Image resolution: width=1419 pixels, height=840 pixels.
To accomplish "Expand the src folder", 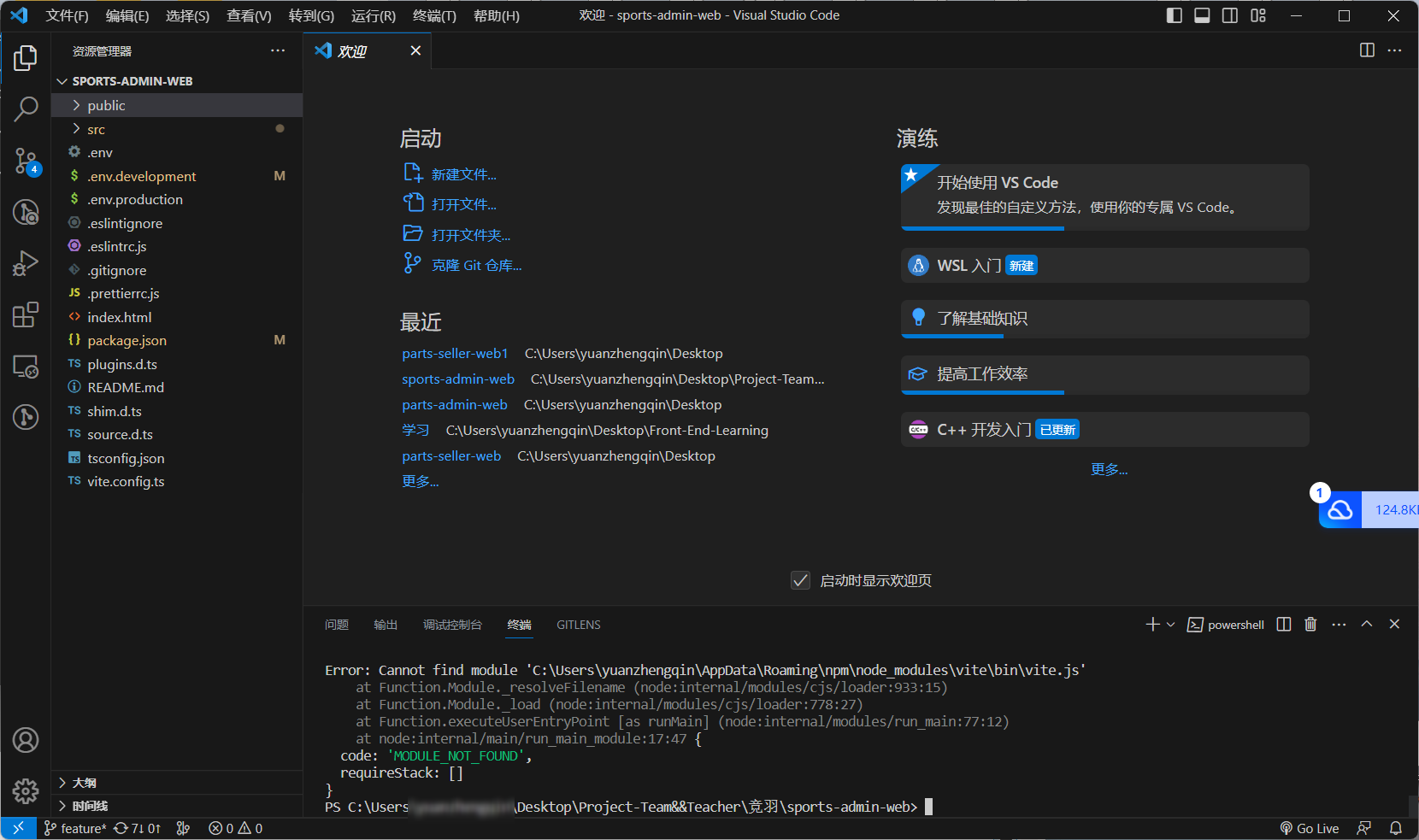I will coord(177,129).
